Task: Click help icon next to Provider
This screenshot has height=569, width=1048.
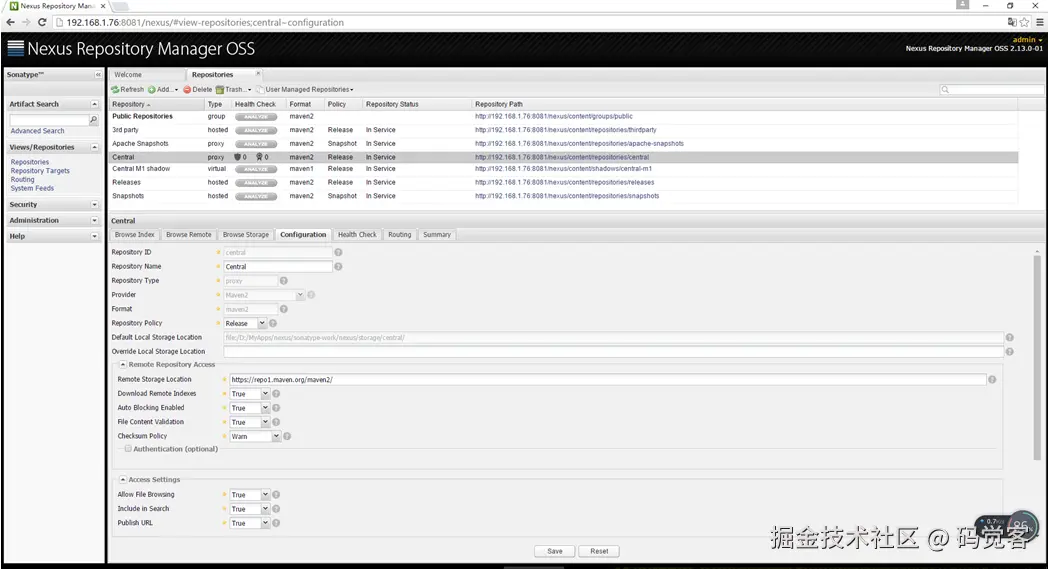Action: (x=311, y=295)
